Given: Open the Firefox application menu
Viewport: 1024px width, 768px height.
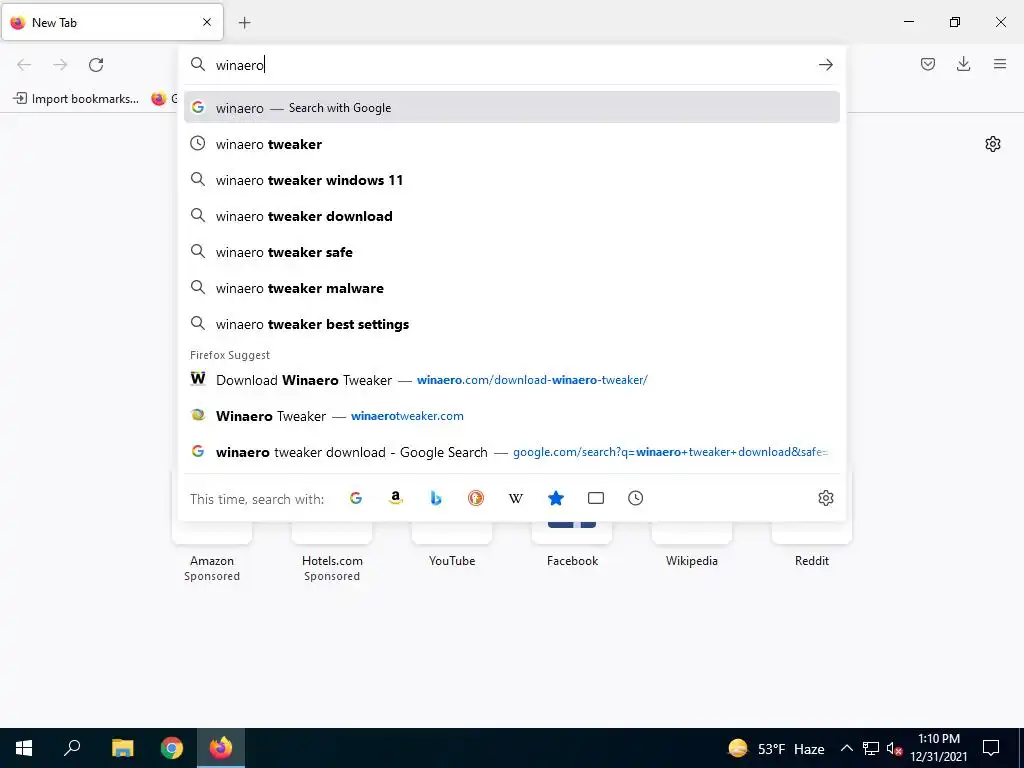Looking at the screenshot, I should coord(999,64).
